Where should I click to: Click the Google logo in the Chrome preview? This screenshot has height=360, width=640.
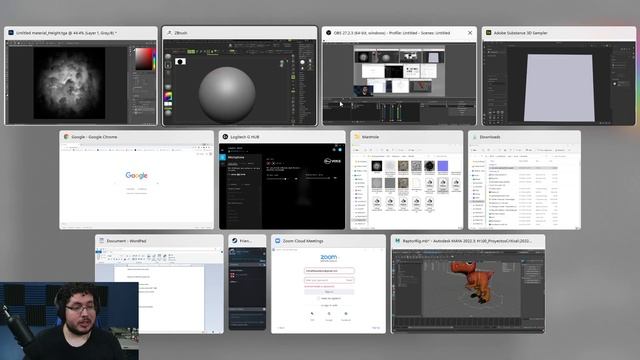pos(136,176)
